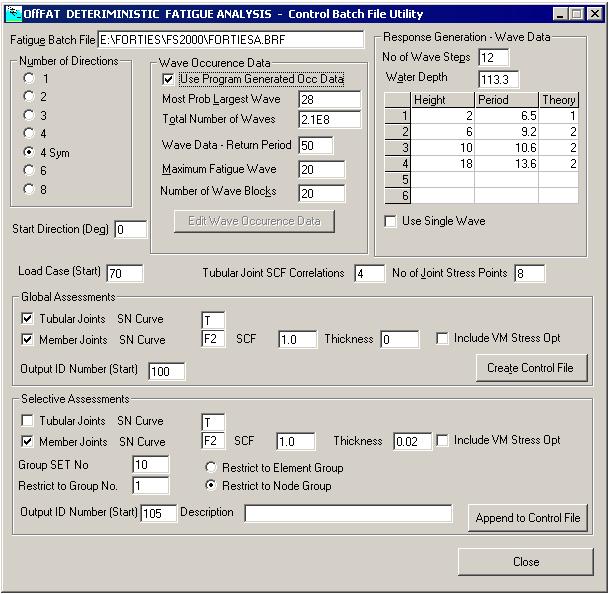Toggle Global Member Joints checkbox
This screenshot has height=594, width=609.
[x=27, y=340]
